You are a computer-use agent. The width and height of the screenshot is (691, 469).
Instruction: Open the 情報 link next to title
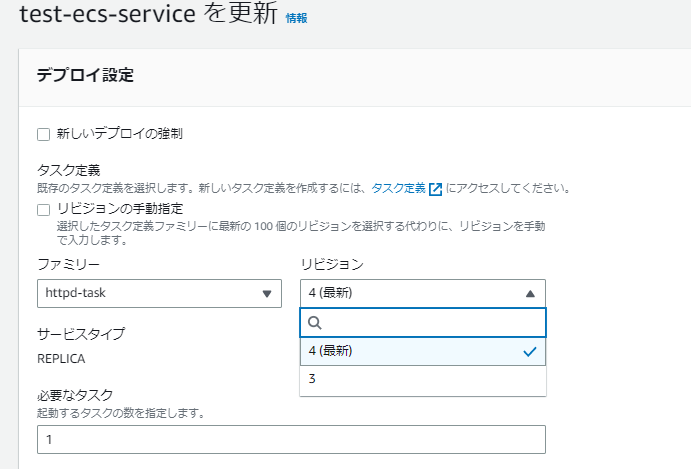(296, 18)
